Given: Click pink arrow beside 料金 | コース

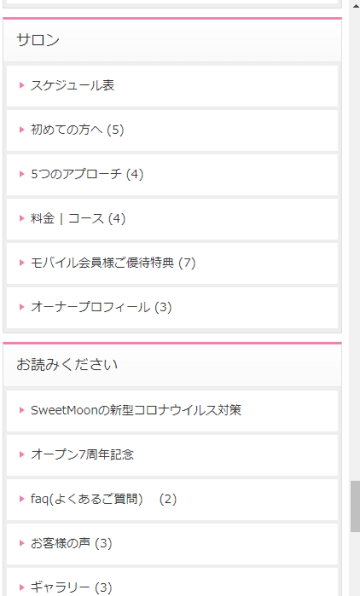Looking at the screenshot, I should (22, 219).
